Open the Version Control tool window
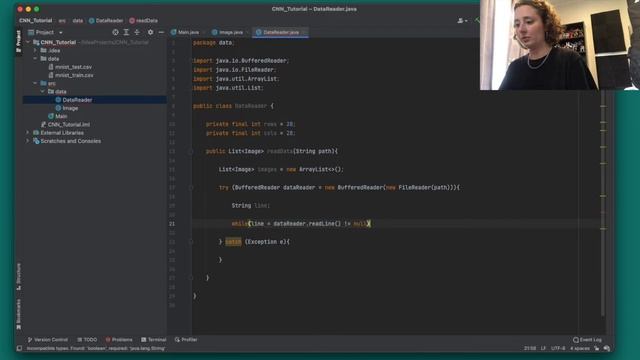Image resolution: width=640 pixels, height=360 pixels. tap(48, 340)
